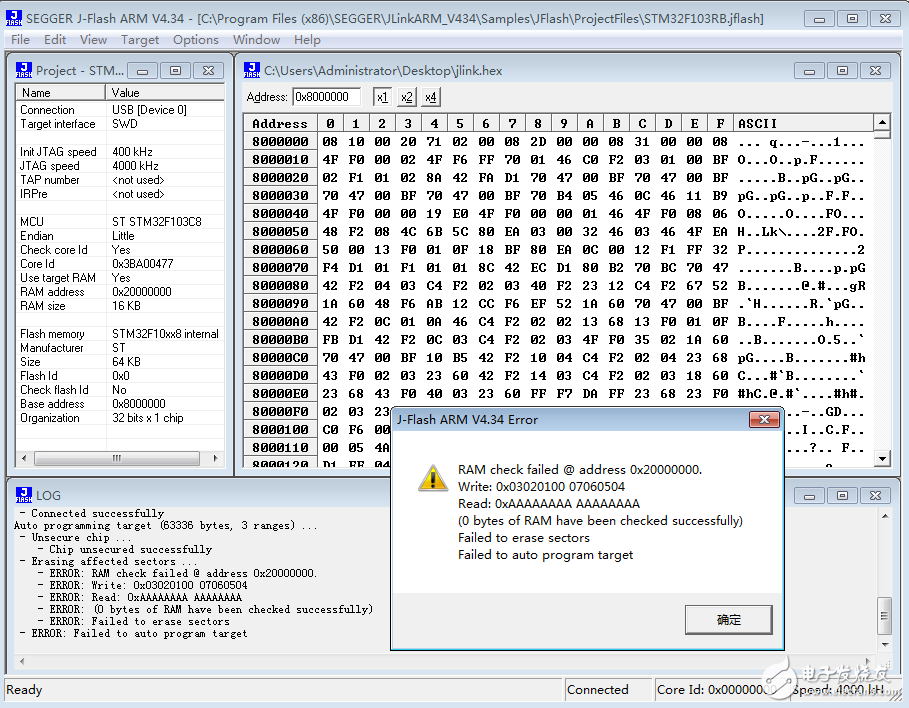Select the Core Id 0x3BA00477 value
909x708 pixels.
coord(143,264)
